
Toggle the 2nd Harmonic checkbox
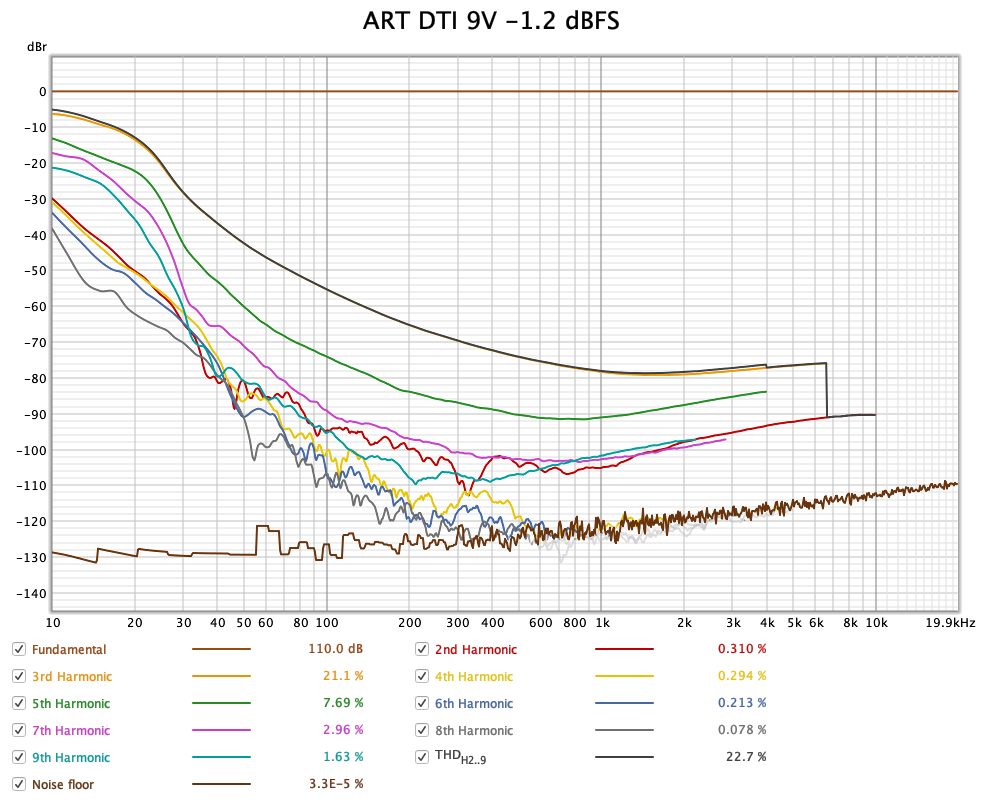[x=422, y=649]
